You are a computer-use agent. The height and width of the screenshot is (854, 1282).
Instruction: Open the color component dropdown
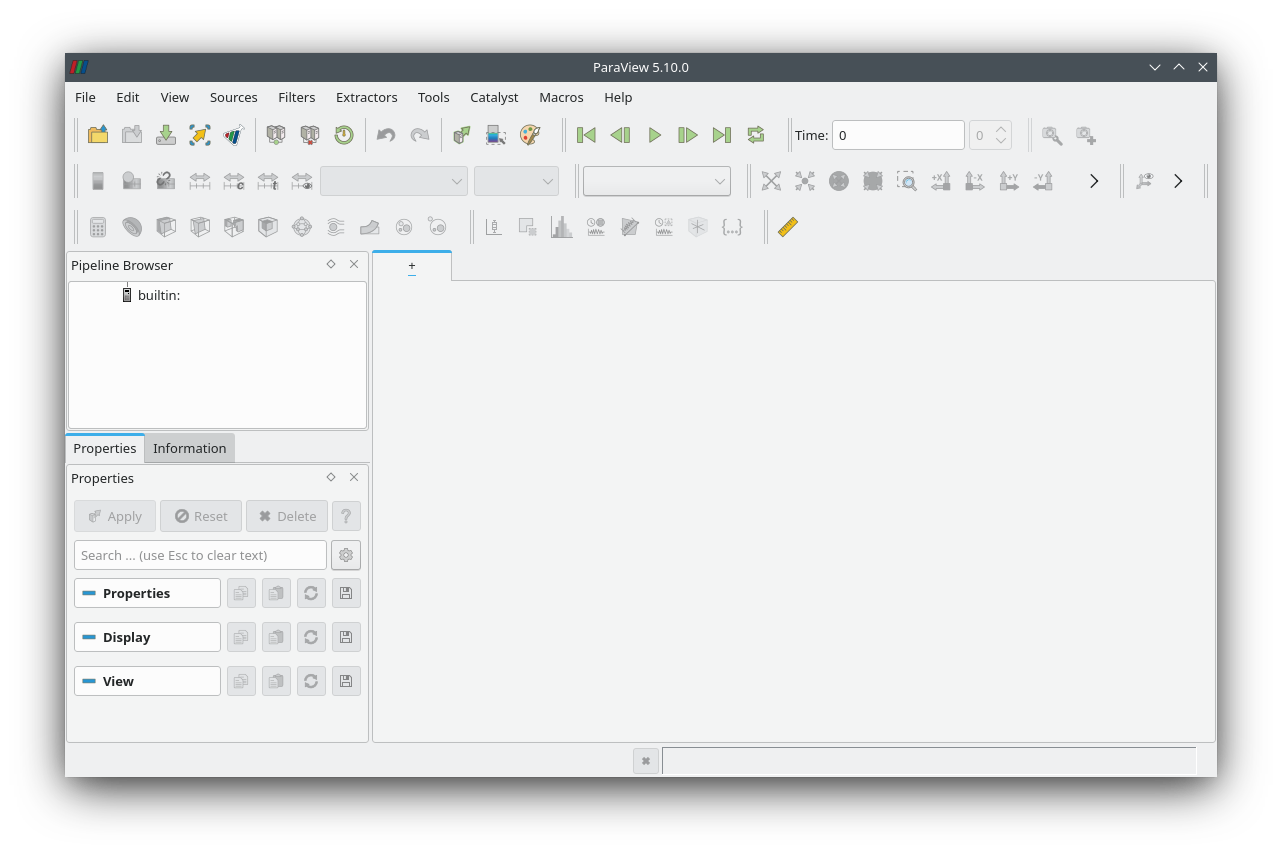(x=516, y=181)
